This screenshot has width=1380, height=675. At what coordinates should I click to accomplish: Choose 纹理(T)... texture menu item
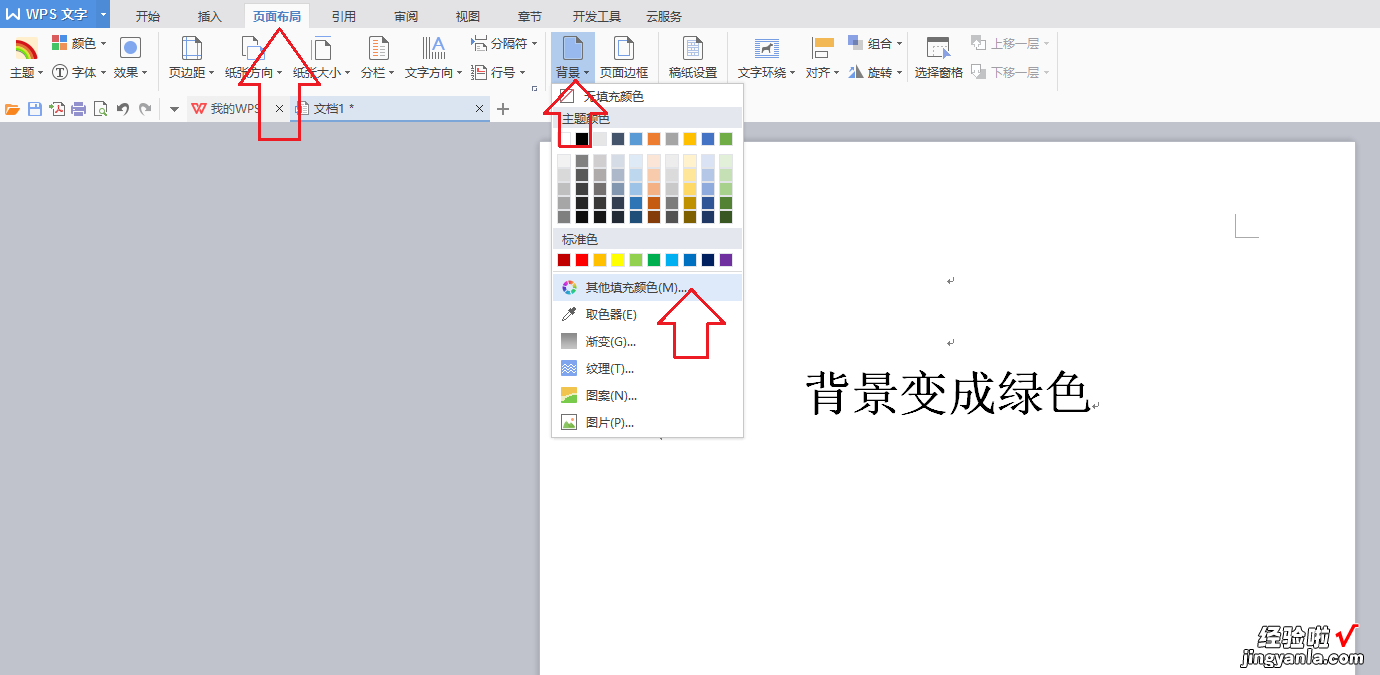tap(647, 368)
